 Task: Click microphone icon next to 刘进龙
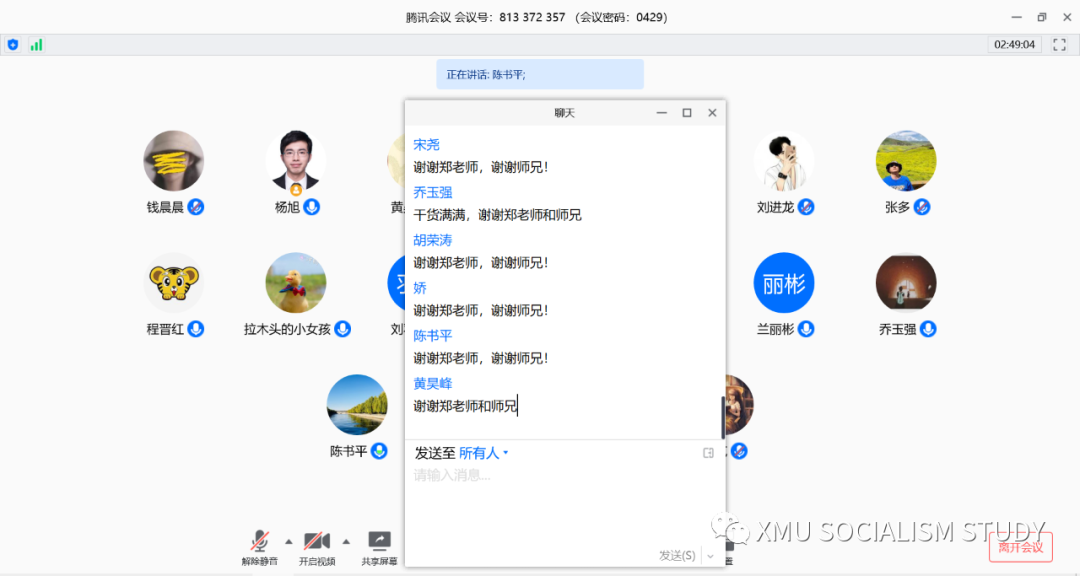[x=806, y=207]
